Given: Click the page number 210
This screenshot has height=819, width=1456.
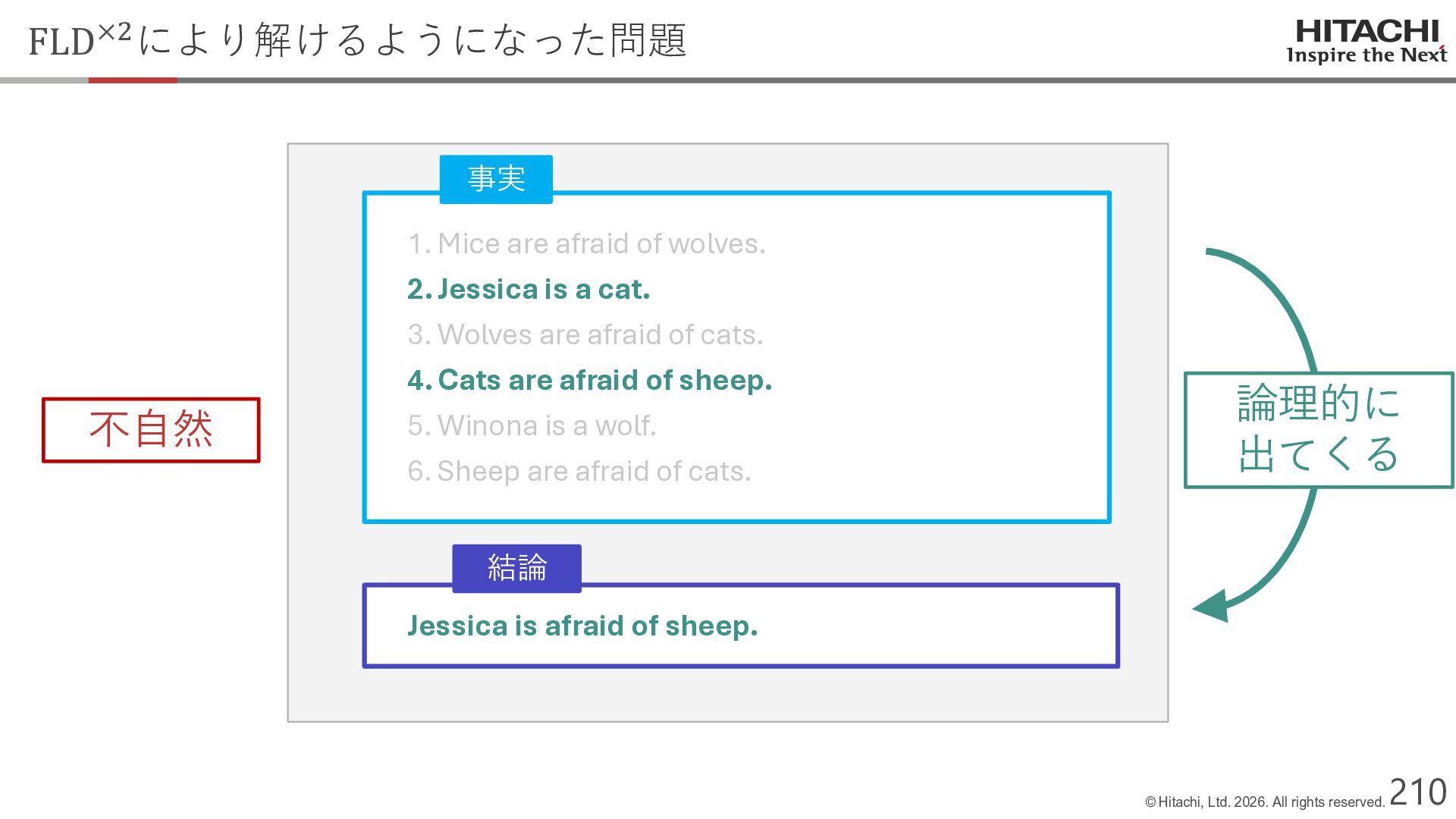Looking at the screenshot, I should [1417, 792].
